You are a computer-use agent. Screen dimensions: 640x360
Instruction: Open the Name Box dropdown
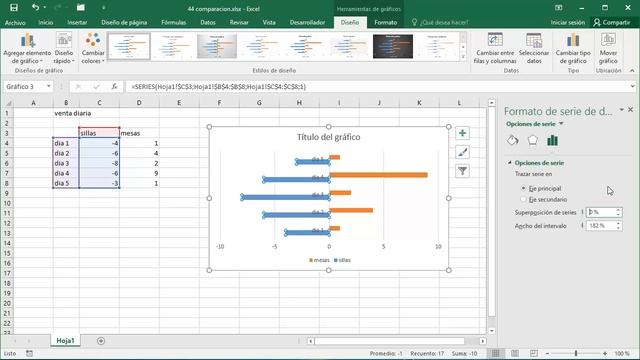click(49, 87)
